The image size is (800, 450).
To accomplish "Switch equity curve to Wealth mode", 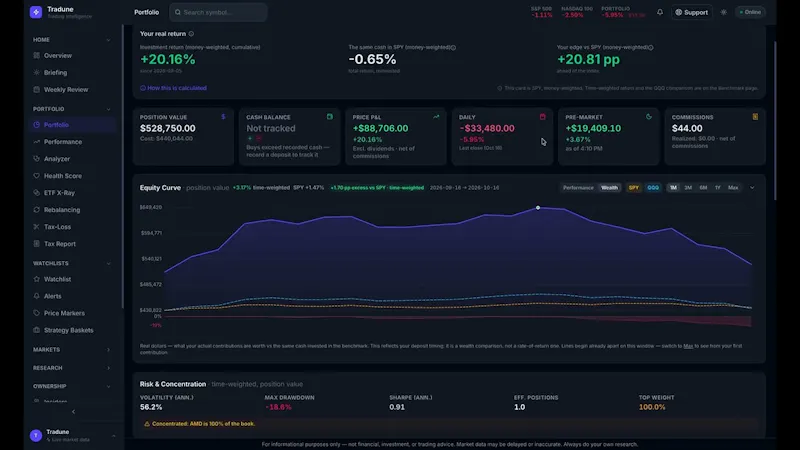I will pyautogui.click(x=609, y=188).
